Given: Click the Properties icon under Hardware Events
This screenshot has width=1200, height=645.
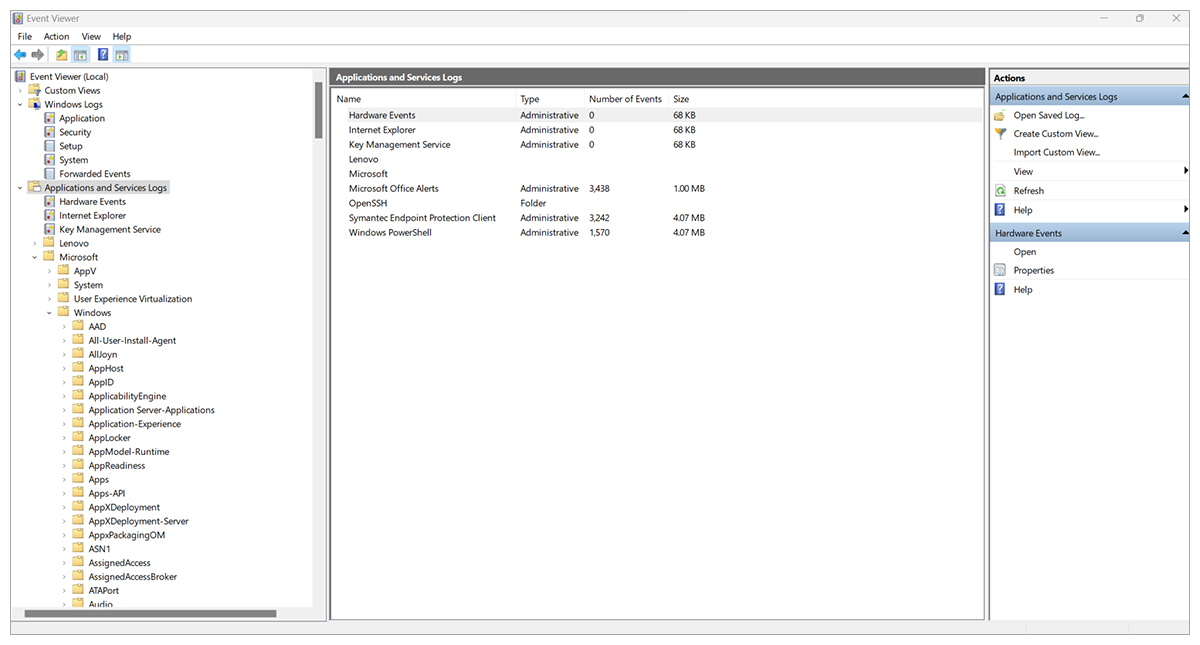Looking at the screenshot, I should (x=999, y=269).
